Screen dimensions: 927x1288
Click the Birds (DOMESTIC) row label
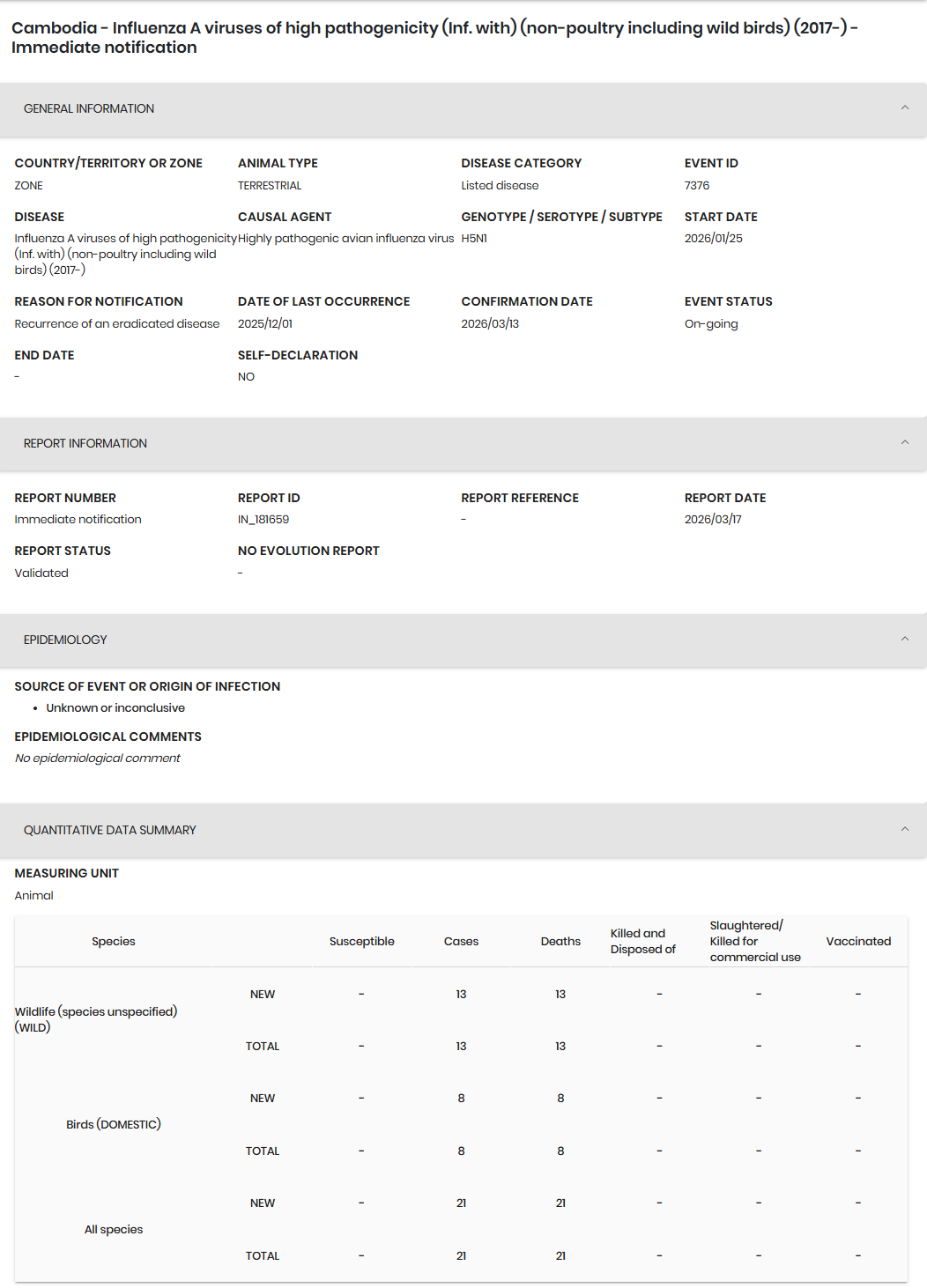point(114,1124)
